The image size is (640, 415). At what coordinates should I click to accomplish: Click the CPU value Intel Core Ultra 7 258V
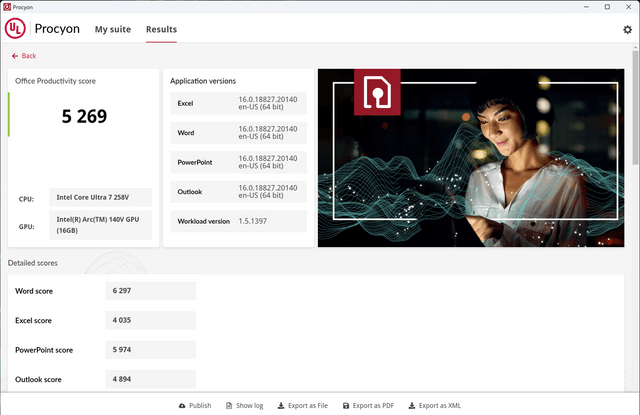tap(100, 198)
